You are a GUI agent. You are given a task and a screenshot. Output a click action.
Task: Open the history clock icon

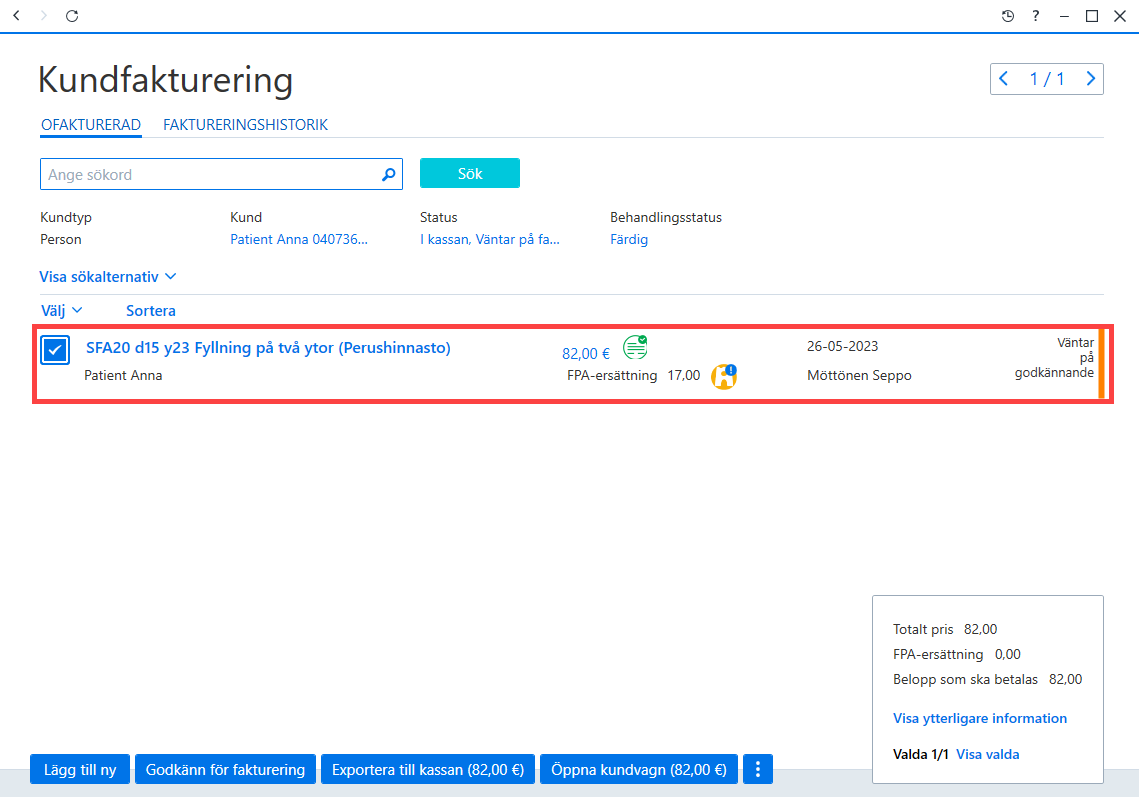point(1008,16)
